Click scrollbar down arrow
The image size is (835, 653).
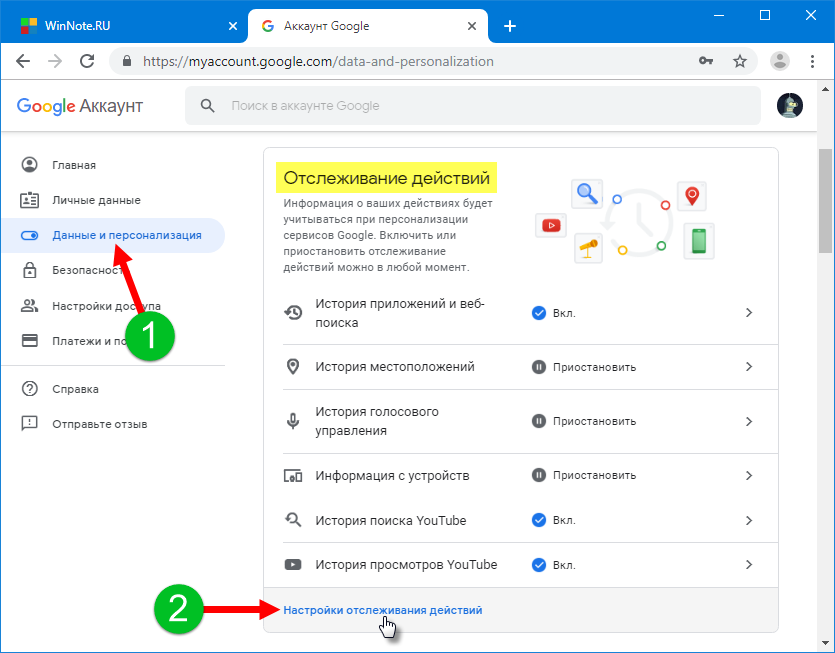click(x=825, y=642)
